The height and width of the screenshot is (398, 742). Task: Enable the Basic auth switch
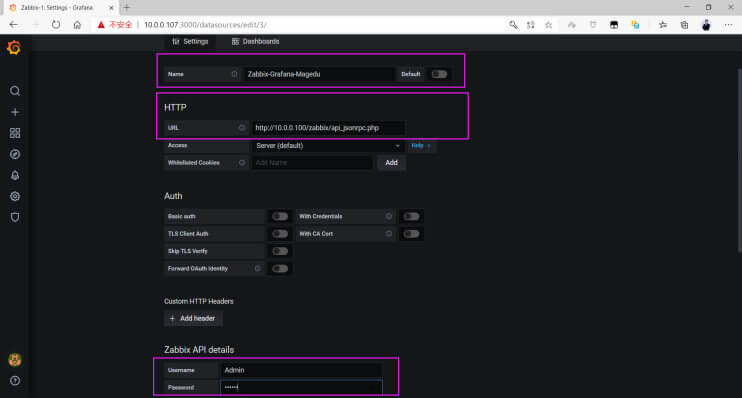click(280, 216)
